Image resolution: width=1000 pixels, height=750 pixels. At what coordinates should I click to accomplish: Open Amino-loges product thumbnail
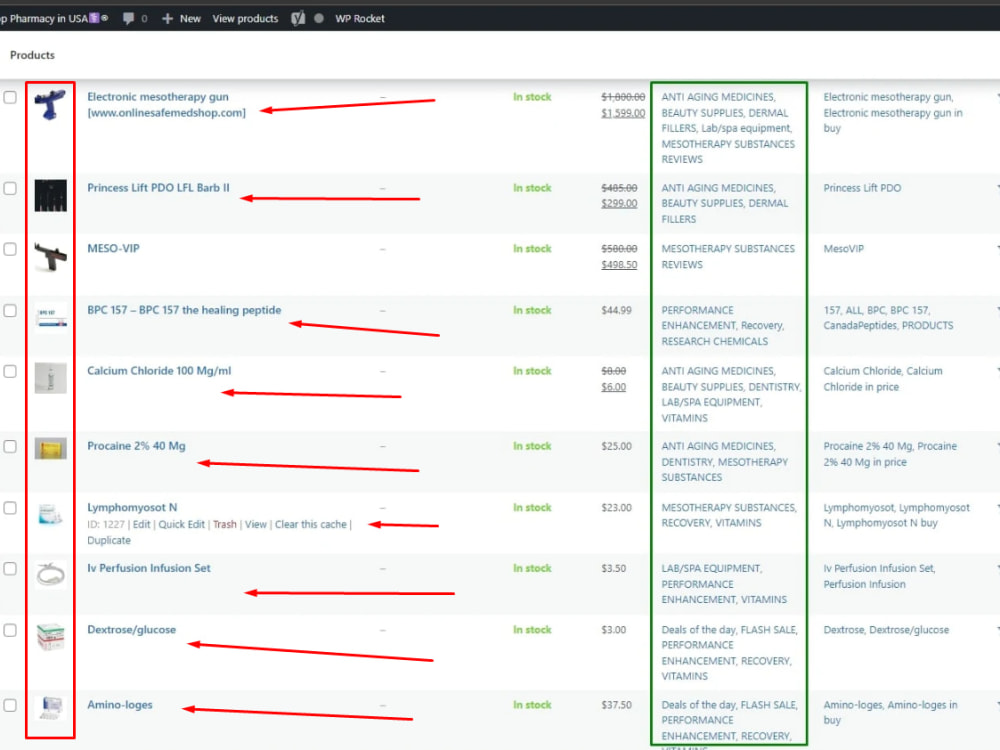(x=50, y=709)
